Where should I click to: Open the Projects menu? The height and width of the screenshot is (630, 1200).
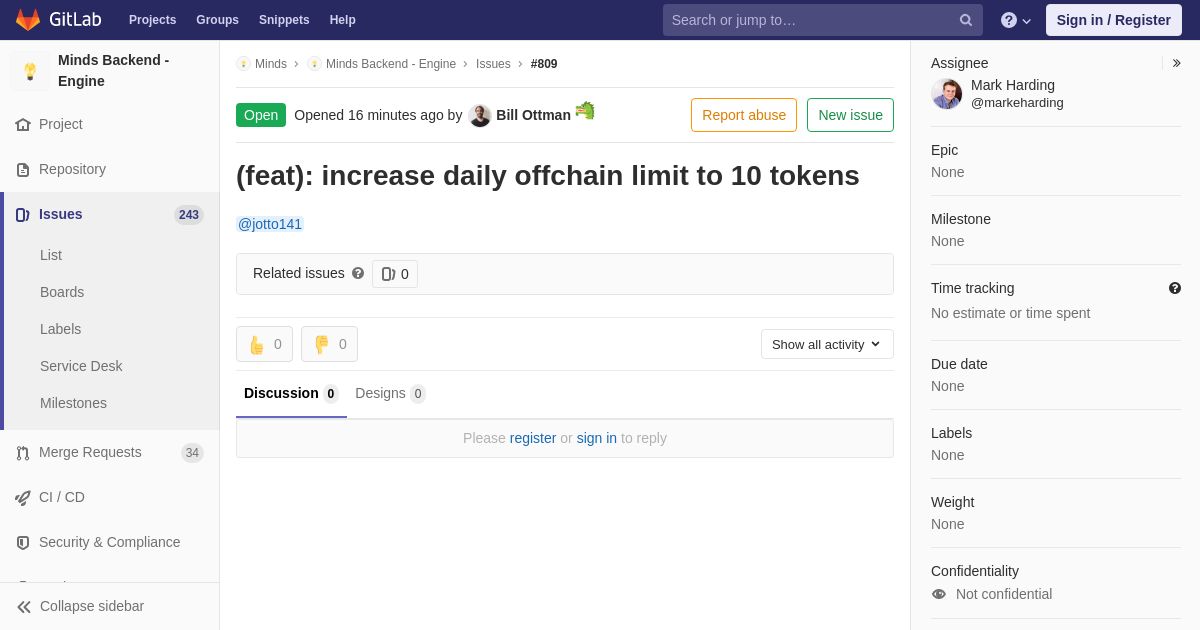[x=153, y=20]
